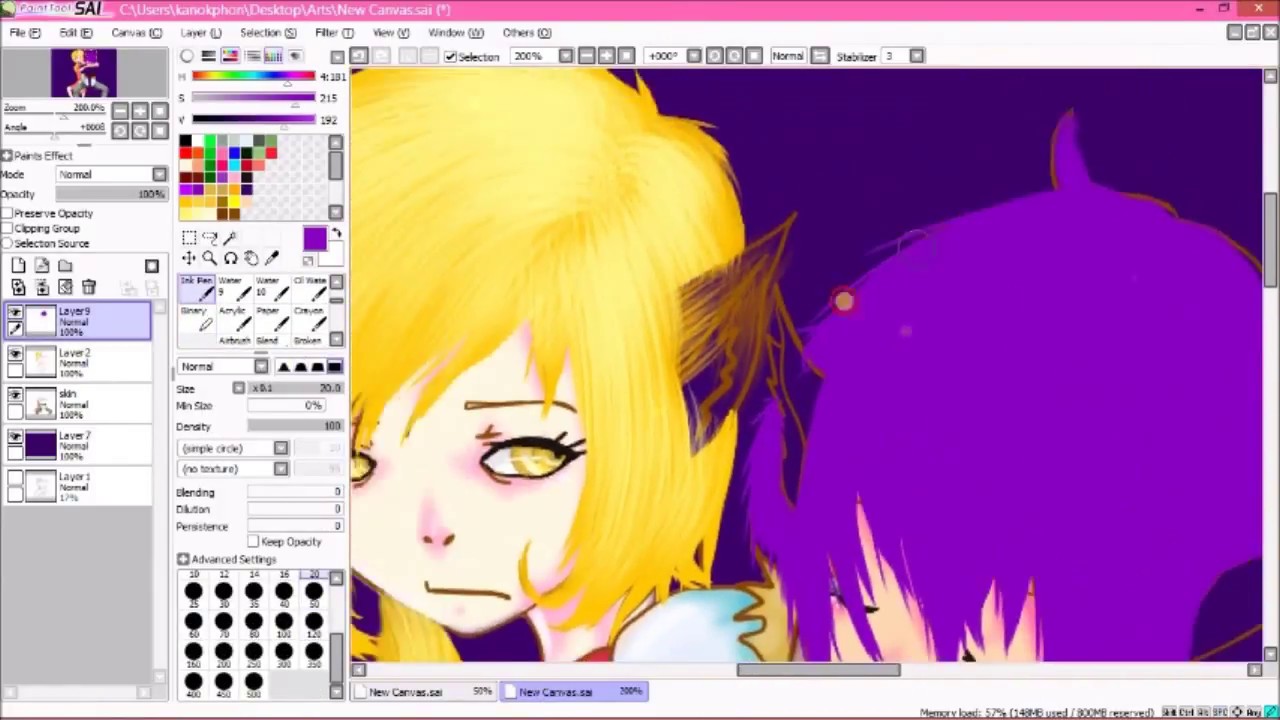Click the Undo button in toolbar
The height and width of the screenshot is (720, 1280).
point(359,56)
